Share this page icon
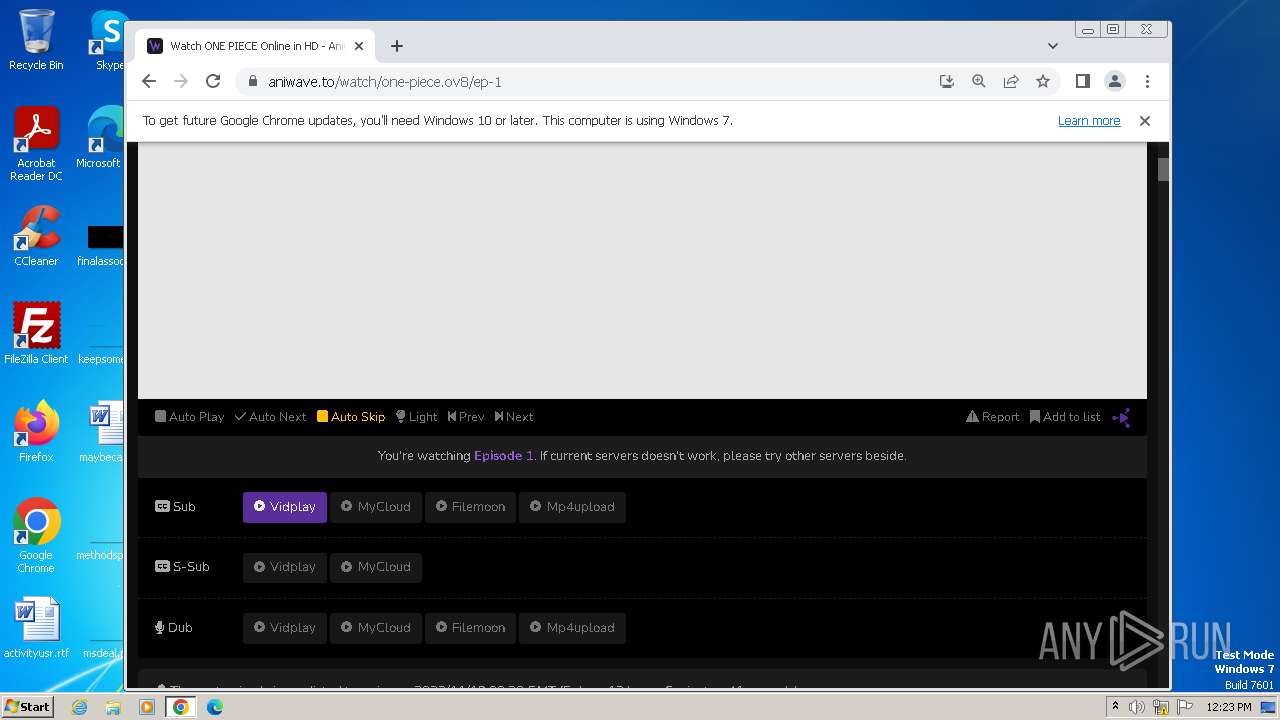This screenshot has height=720, width=1280. [1011, 82]
